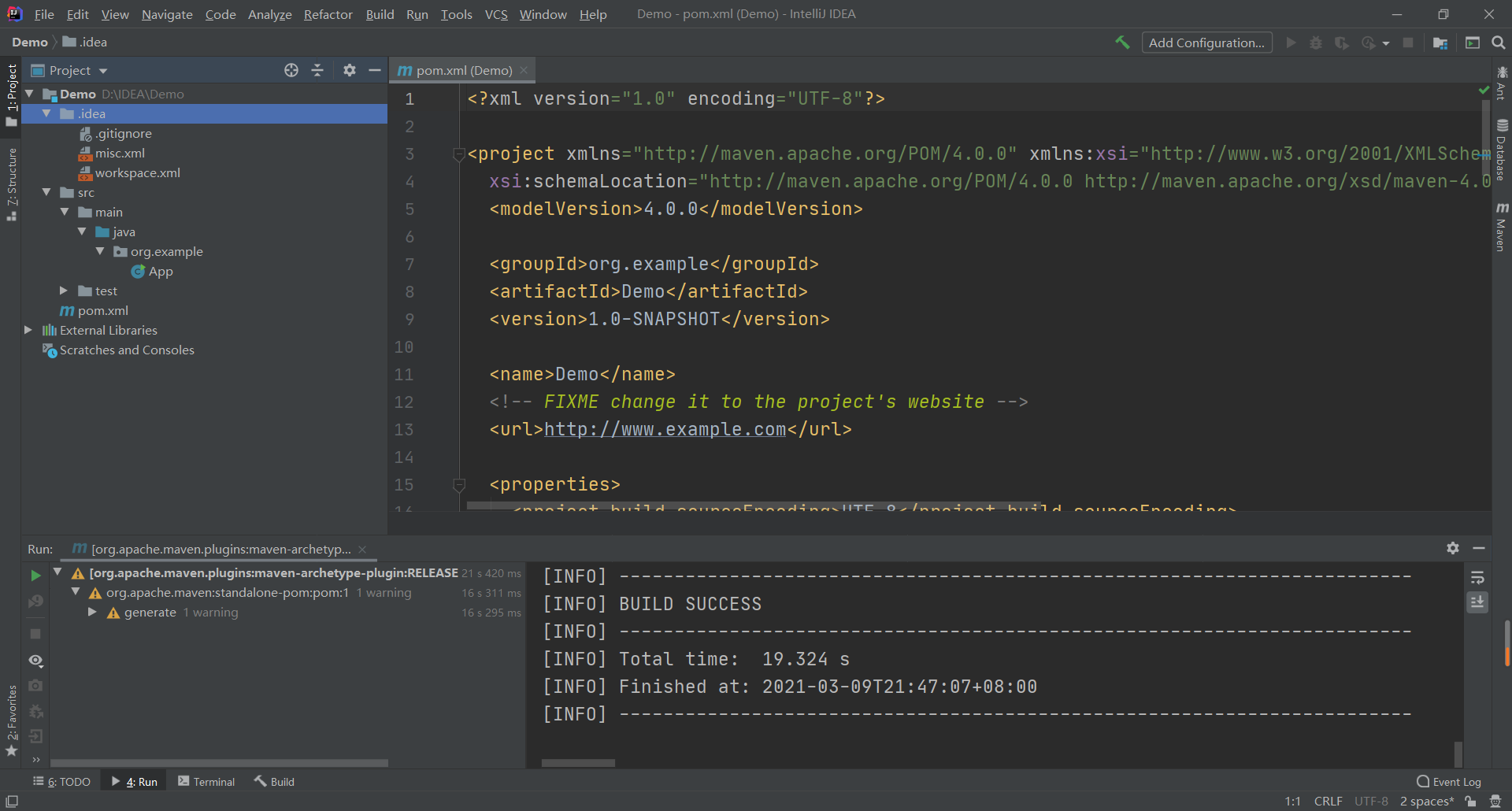The width and height of the screenshot is (1512, 811).
Task: Click the Profiler run icon in toolbar
Action: click(1369, 43)
